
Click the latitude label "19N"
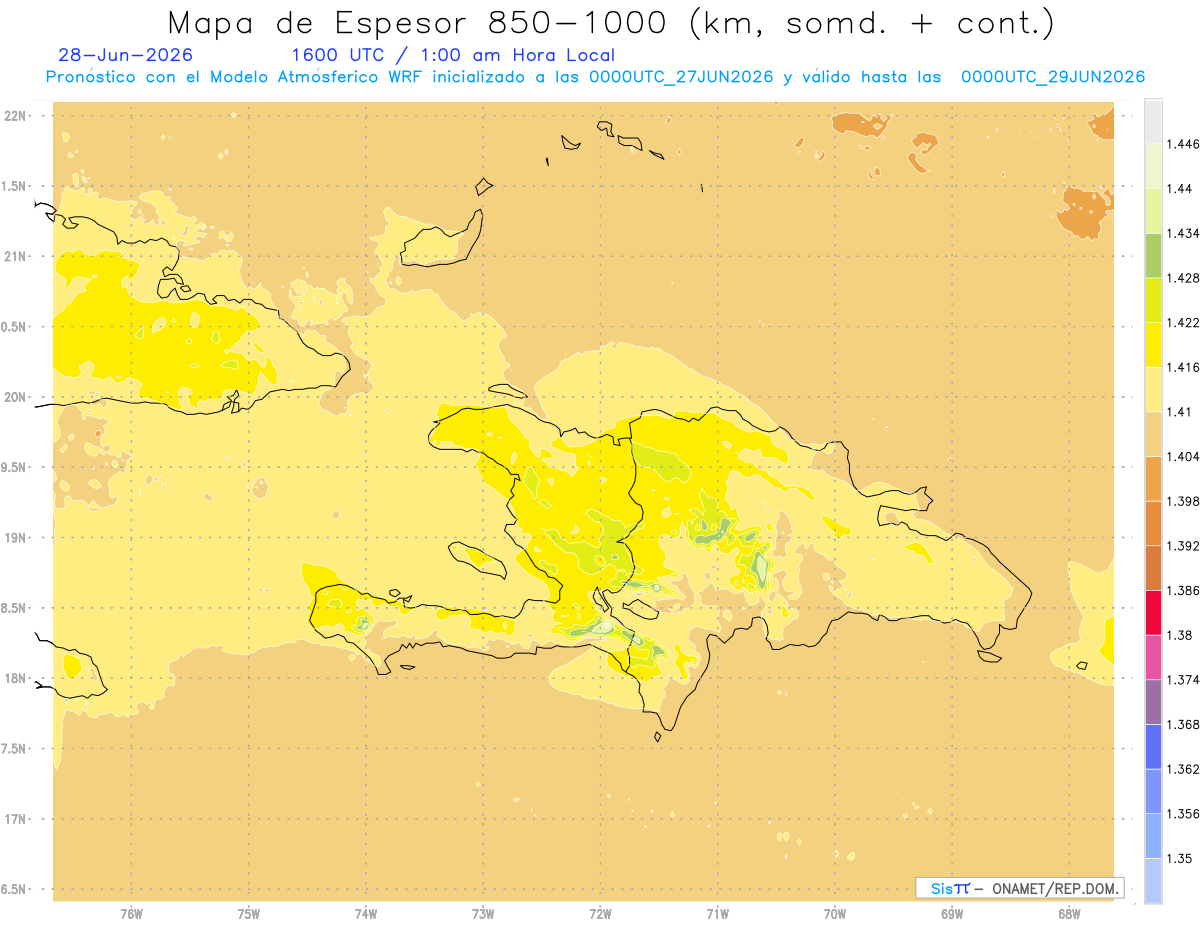tap(15, 537)
